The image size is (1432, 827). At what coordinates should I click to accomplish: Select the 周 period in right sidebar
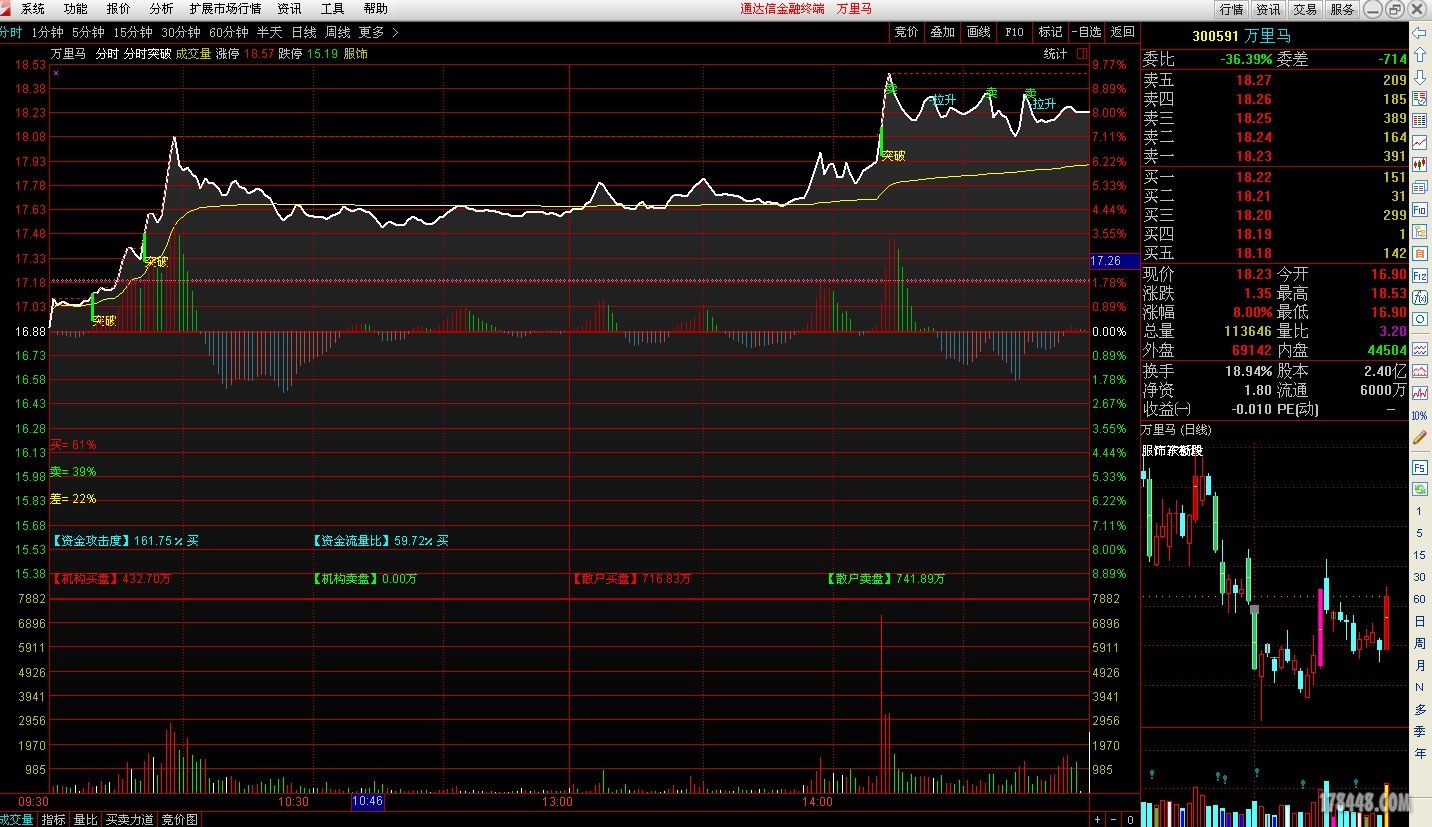(1419, 644)
